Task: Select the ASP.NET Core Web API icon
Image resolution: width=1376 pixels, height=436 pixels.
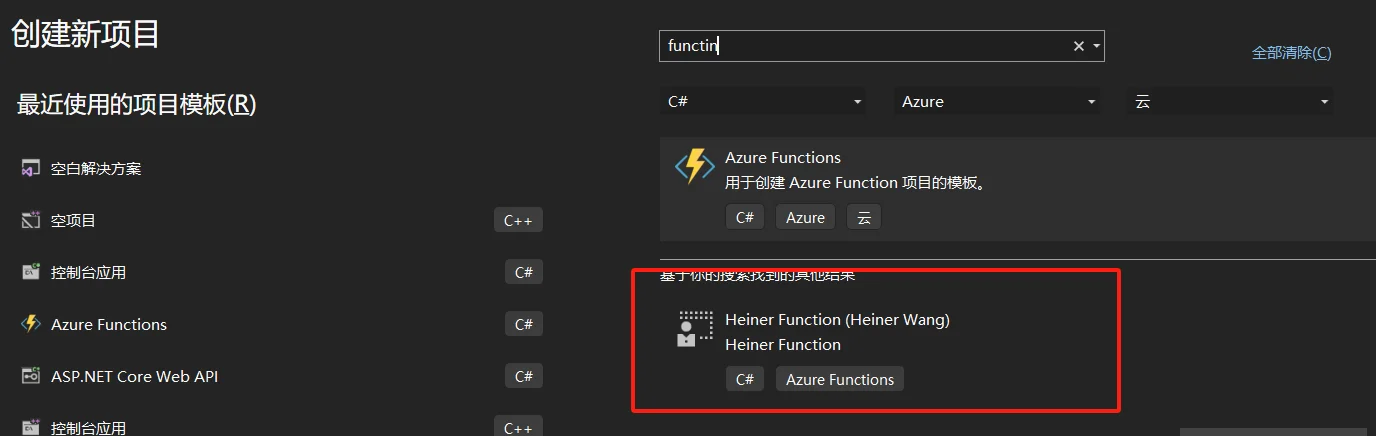Action: (31, 376)
